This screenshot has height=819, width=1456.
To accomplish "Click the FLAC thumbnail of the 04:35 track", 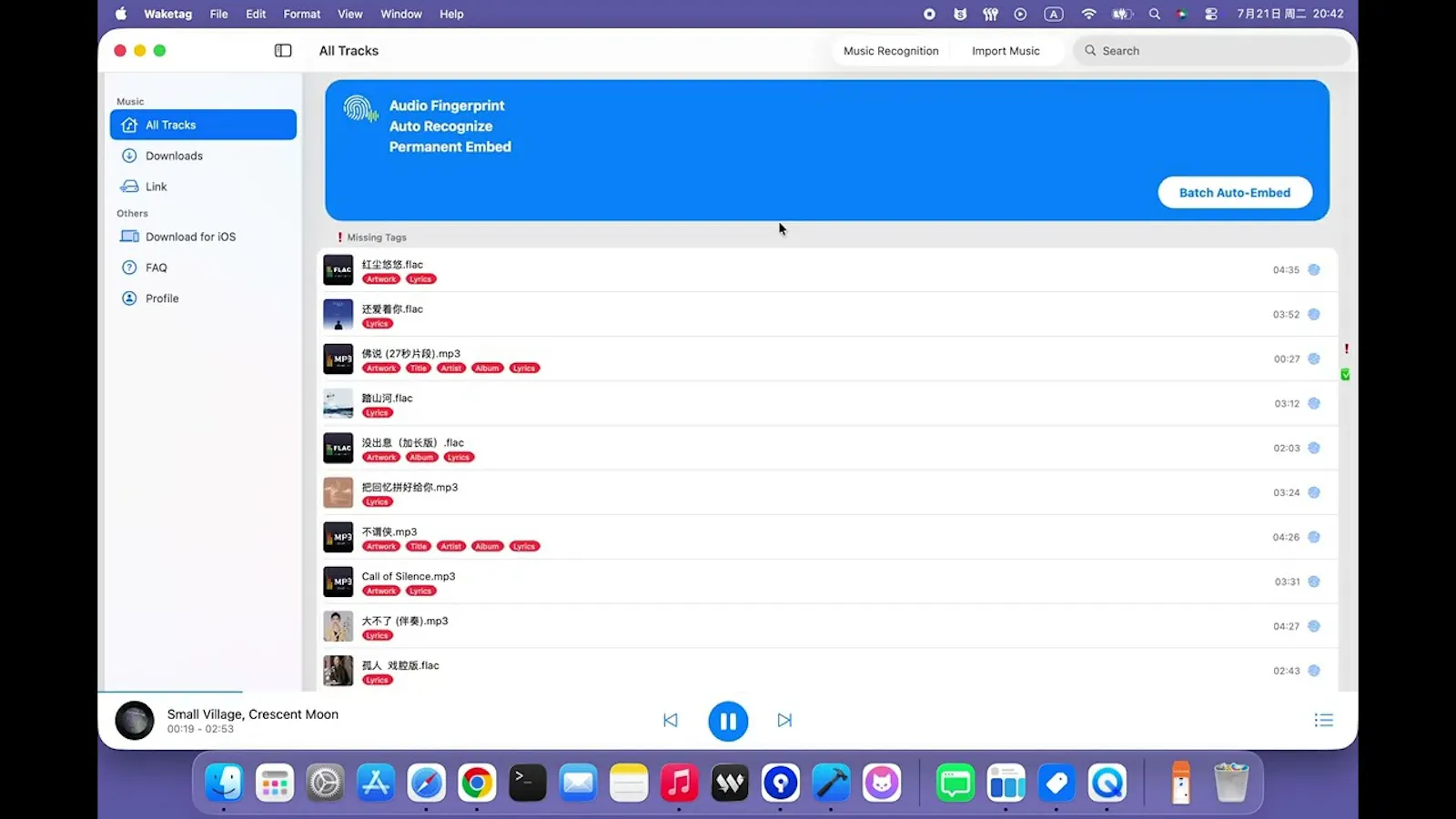I will [x=338, y=269].
